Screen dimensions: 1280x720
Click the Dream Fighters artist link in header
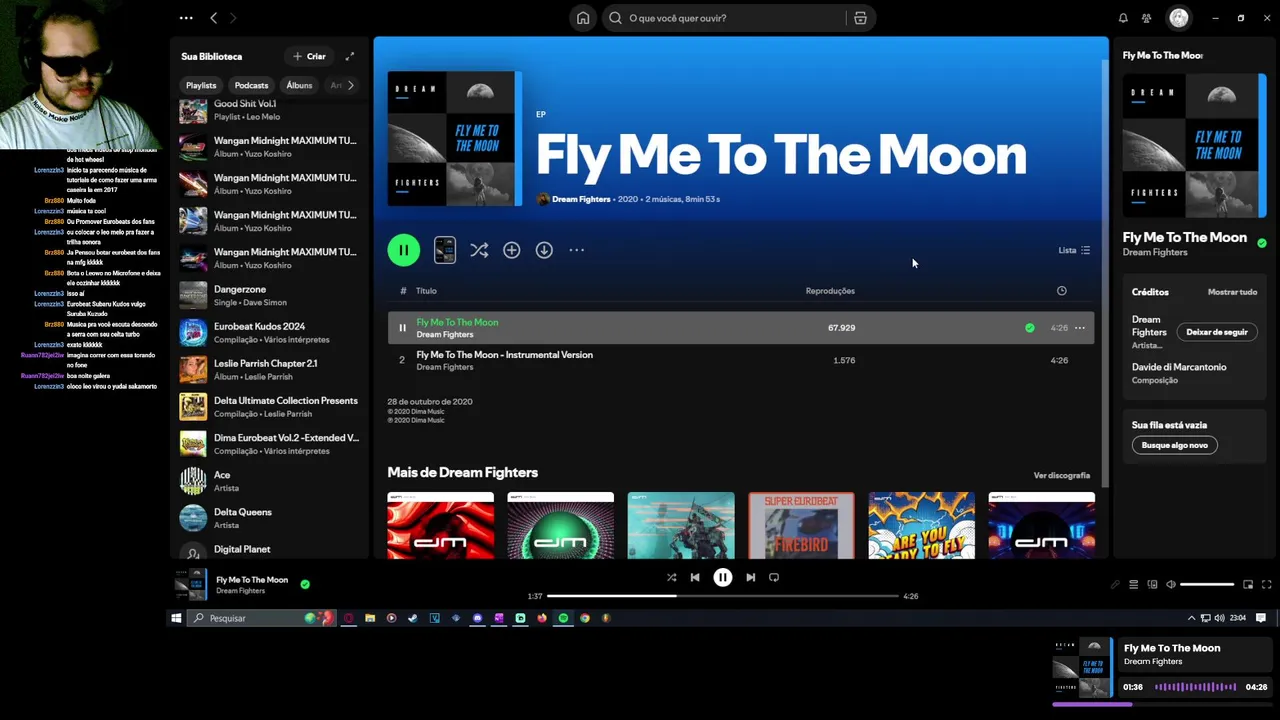click(x=581, y=199)
